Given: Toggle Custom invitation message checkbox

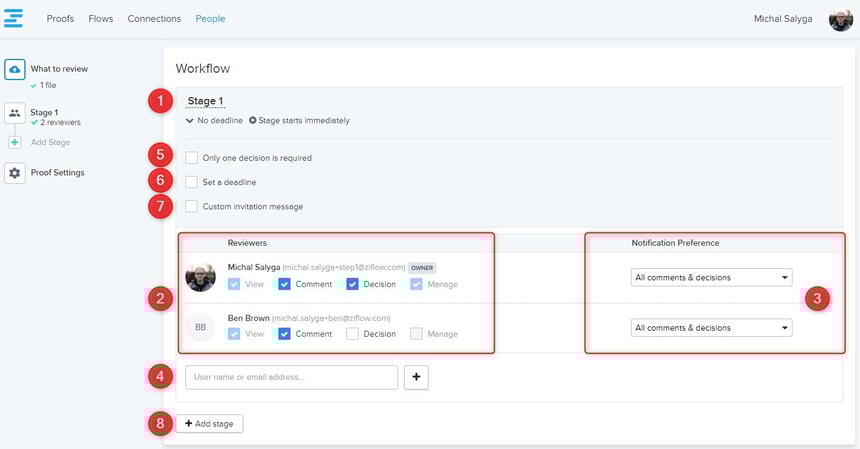Looking at the screenshot, I should 191,206.
